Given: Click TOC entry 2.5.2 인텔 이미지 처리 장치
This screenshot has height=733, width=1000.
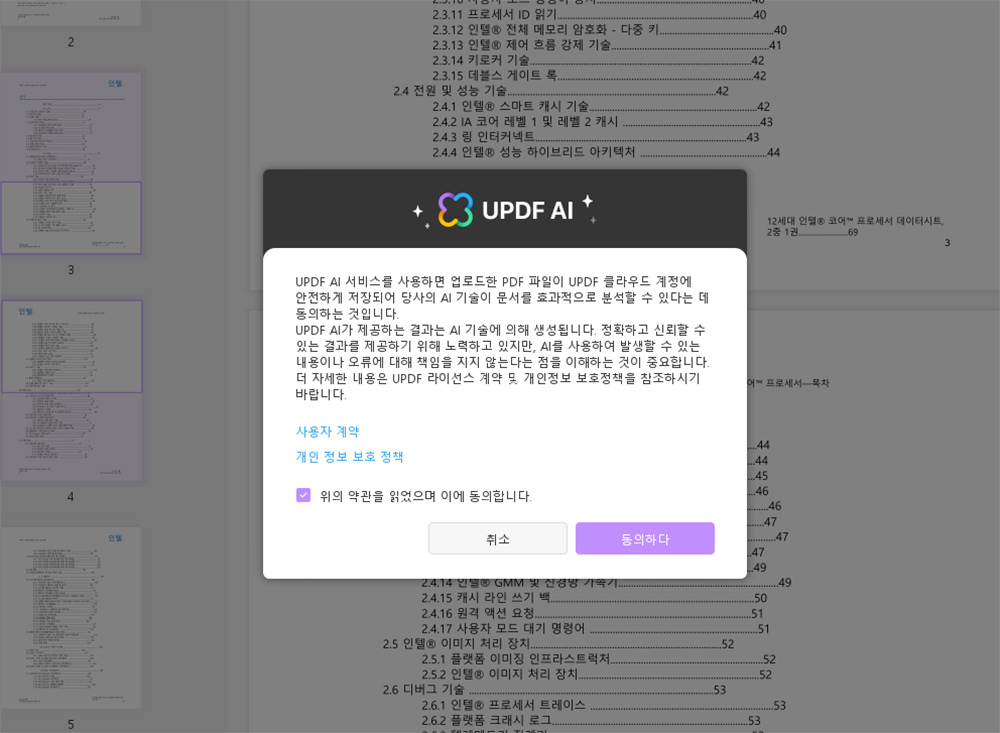Looking at the screenshot, I should pos(596,674).
